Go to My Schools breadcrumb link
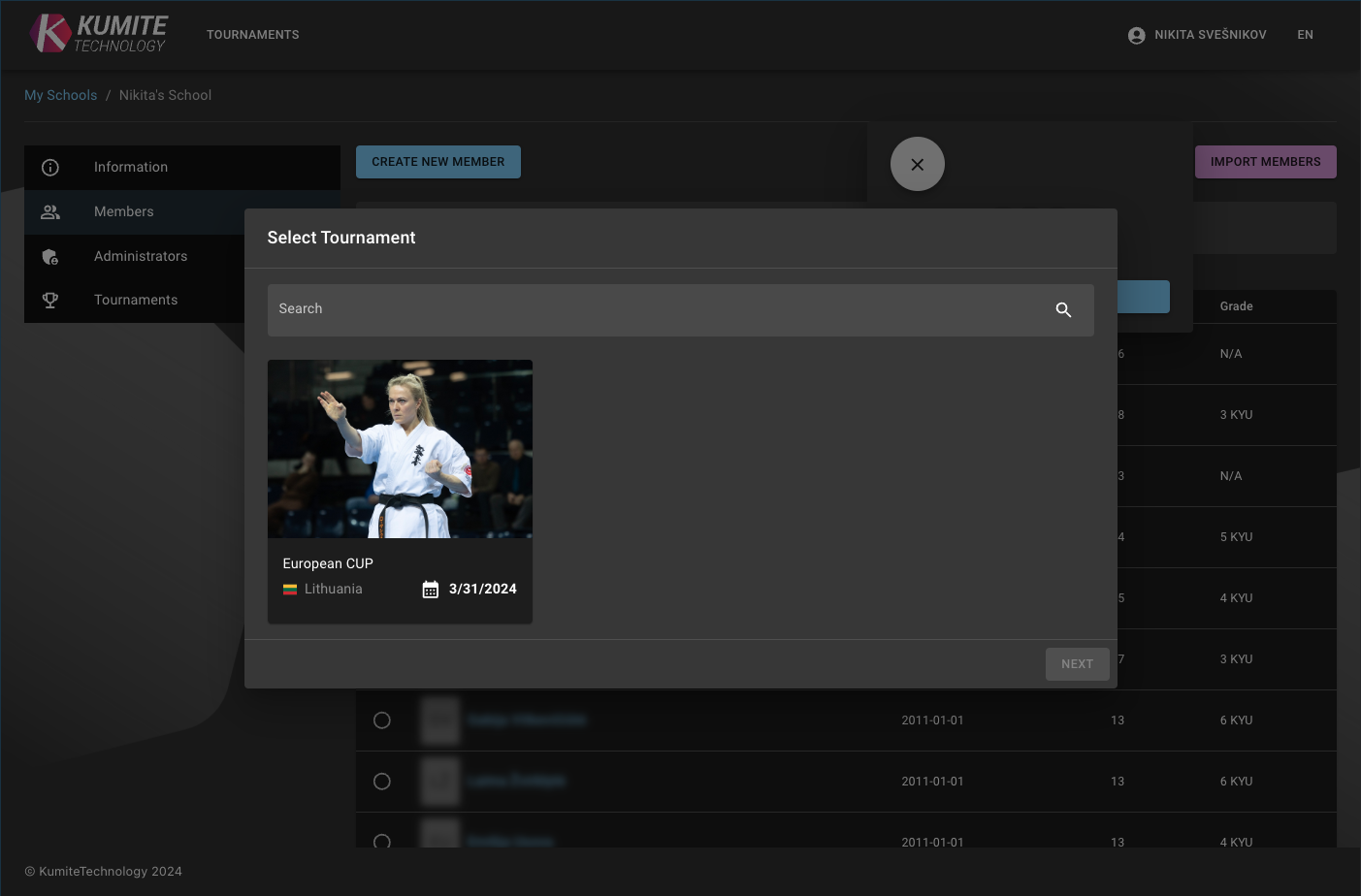The height and width of the screenshot is (896, 1361). [x=60, y=95]
